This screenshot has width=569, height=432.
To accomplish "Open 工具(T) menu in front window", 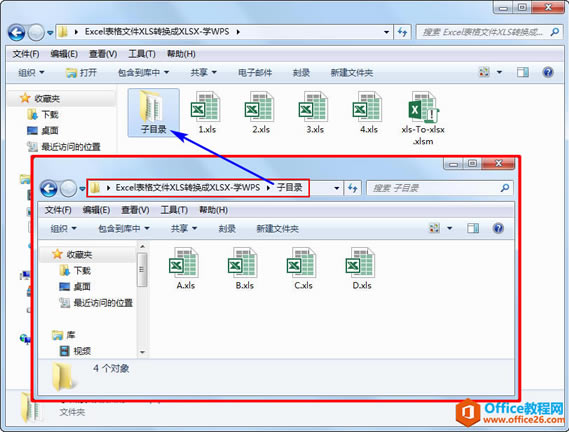I will coord(174,210).
